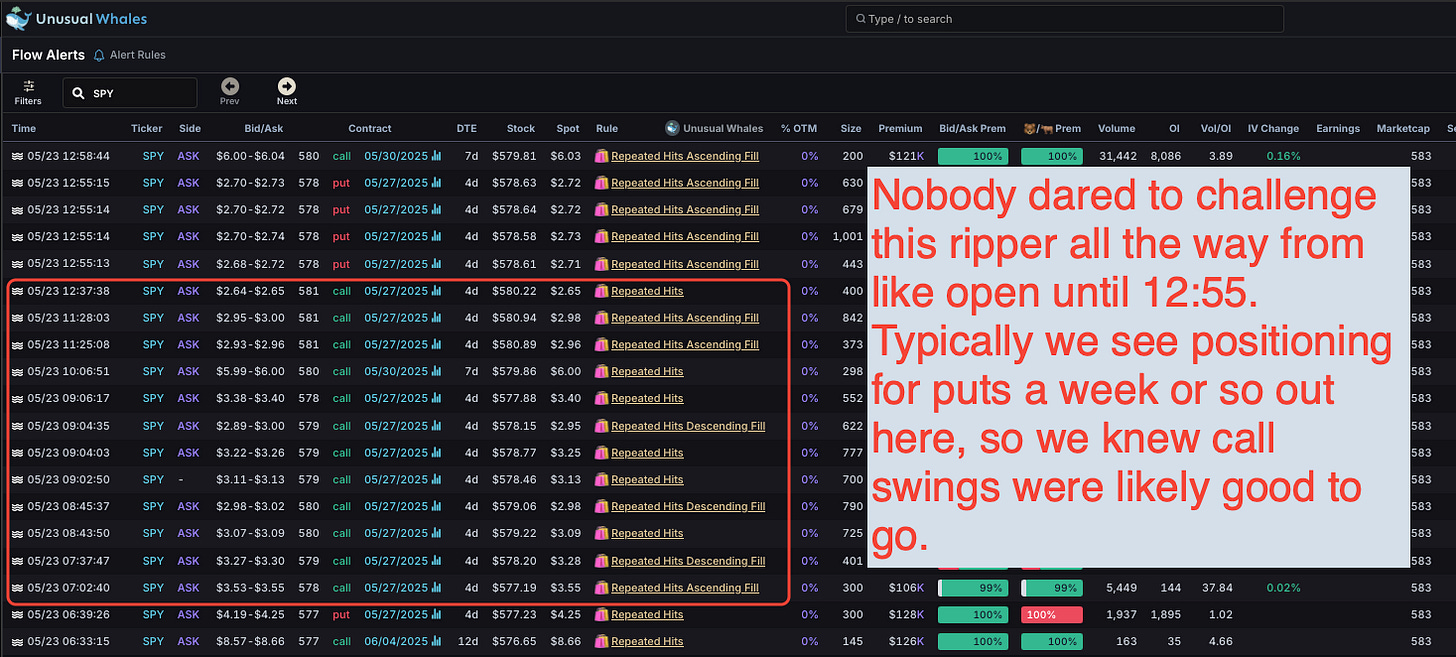Click bid/ask $8.57-$8.66 cell
1456x657 pixels.
(x=249, y=641)
